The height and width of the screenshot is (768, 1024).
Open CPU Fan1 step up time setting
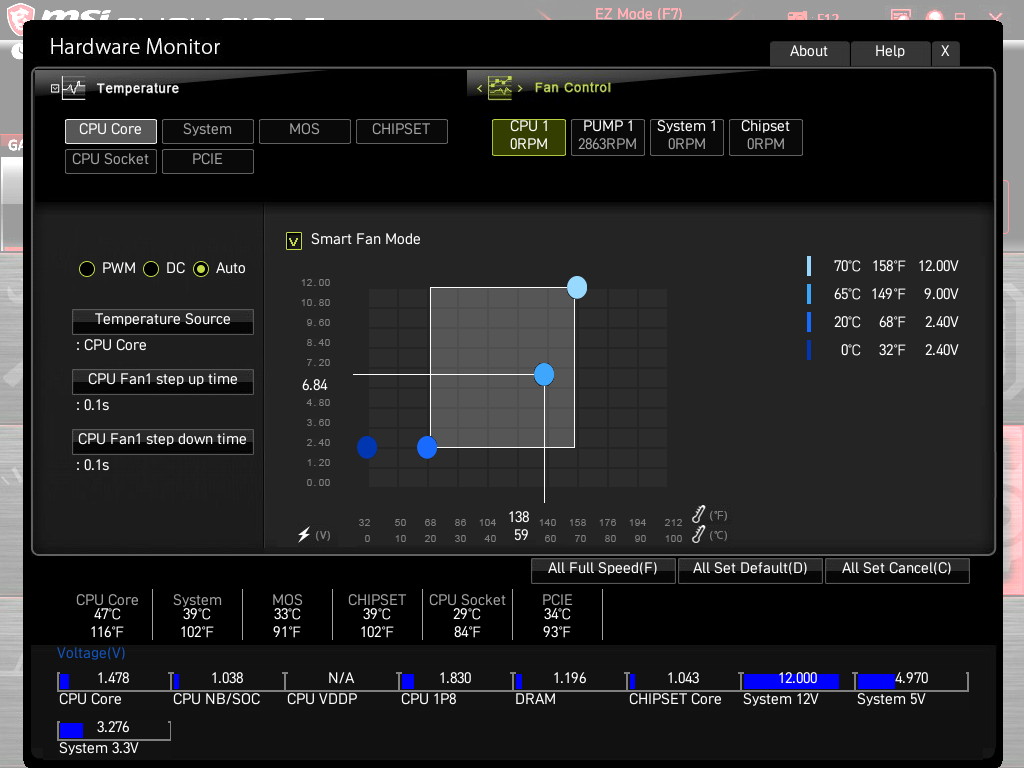click(x=163, y=381)
